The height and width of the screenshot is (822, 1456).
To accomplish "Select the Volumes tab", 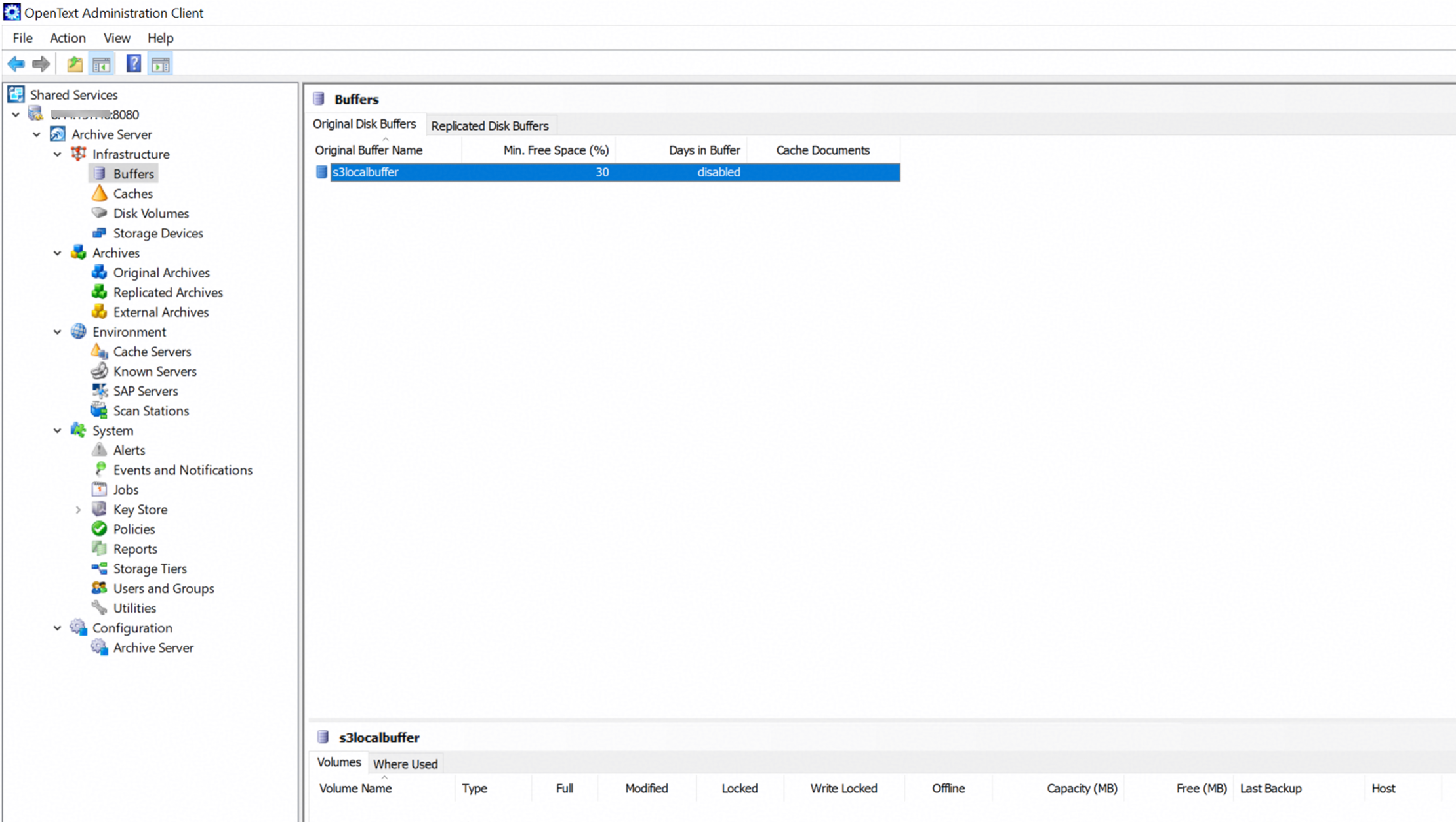I will 339,762.
